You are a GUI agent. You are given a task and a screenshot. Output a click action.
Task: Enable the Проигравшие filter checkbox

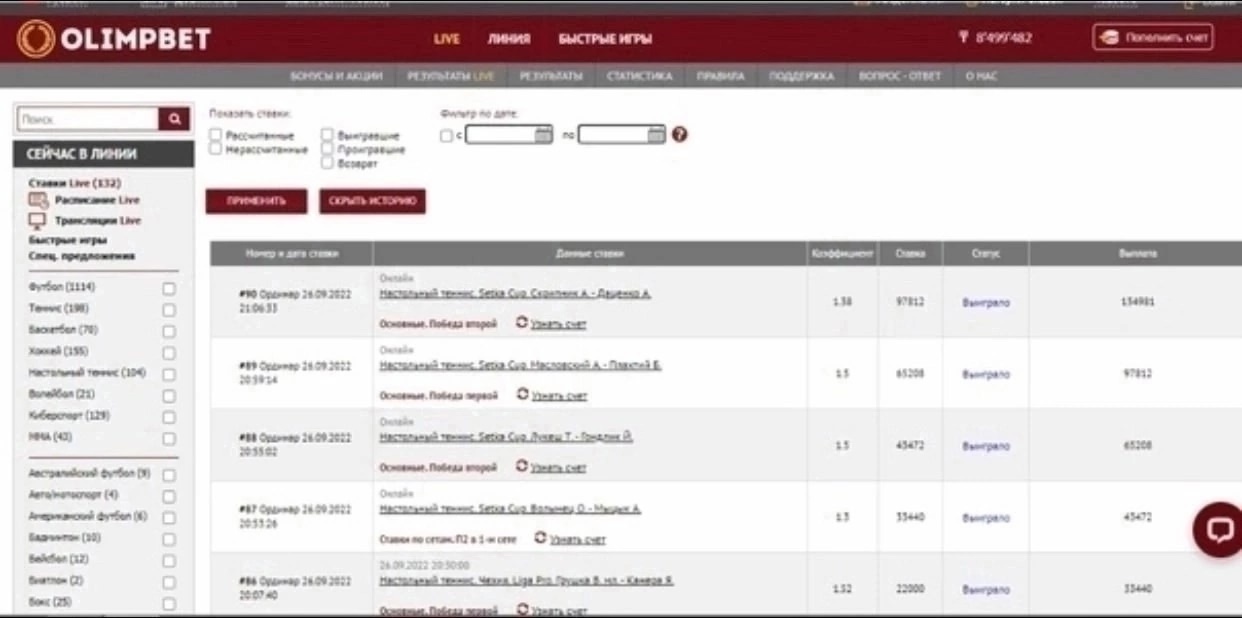pos(328,149)
